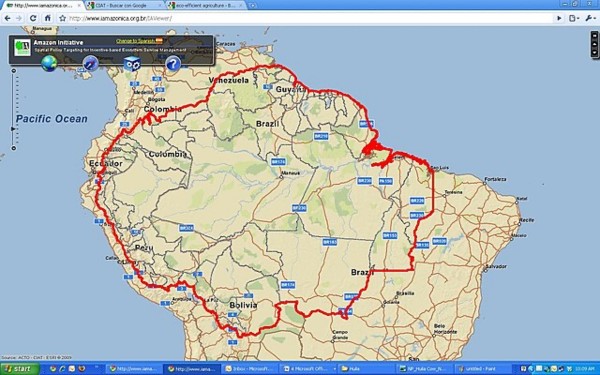Open the Windows start button
The height and width of the screenshot is (375, 600).
[20, 369]
